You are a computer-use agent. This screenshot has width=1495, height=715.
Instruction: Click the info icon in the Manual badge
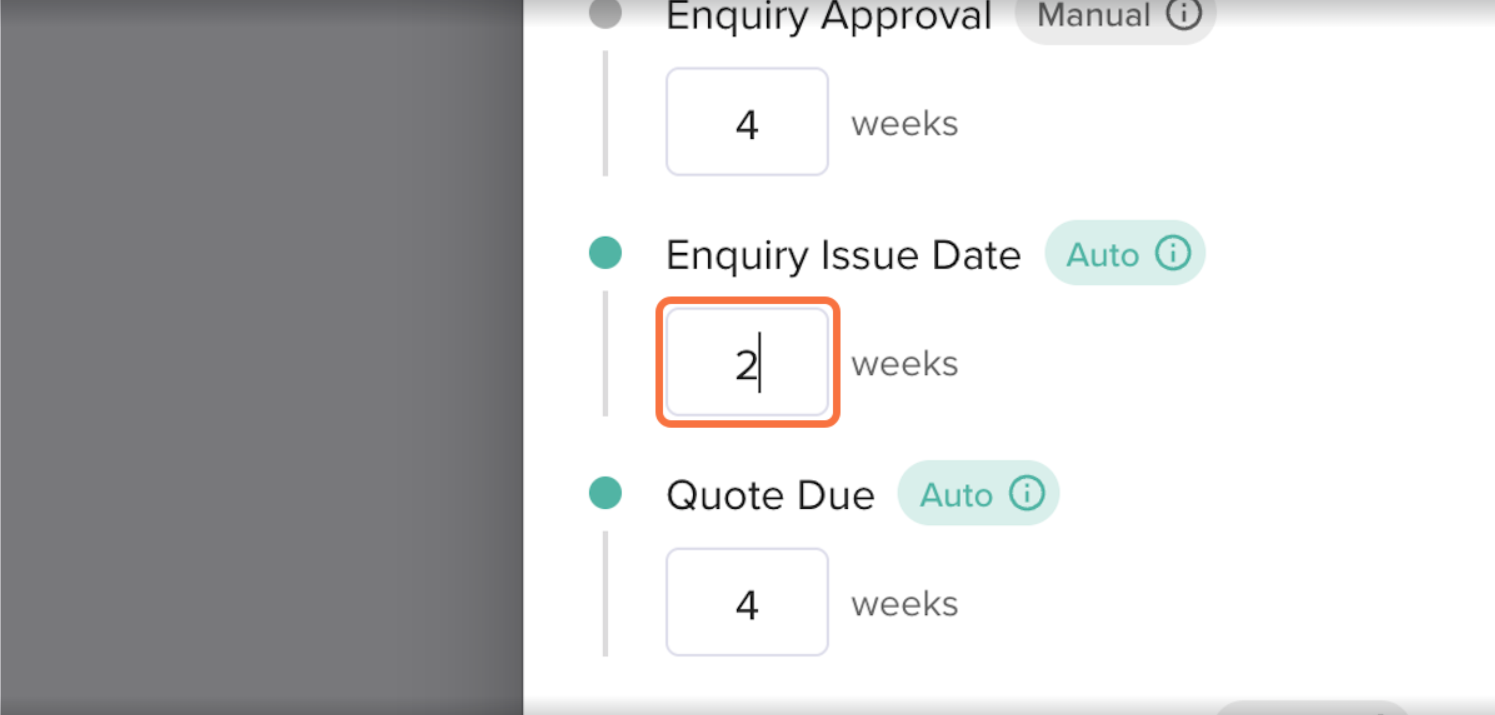point(1184,15)
